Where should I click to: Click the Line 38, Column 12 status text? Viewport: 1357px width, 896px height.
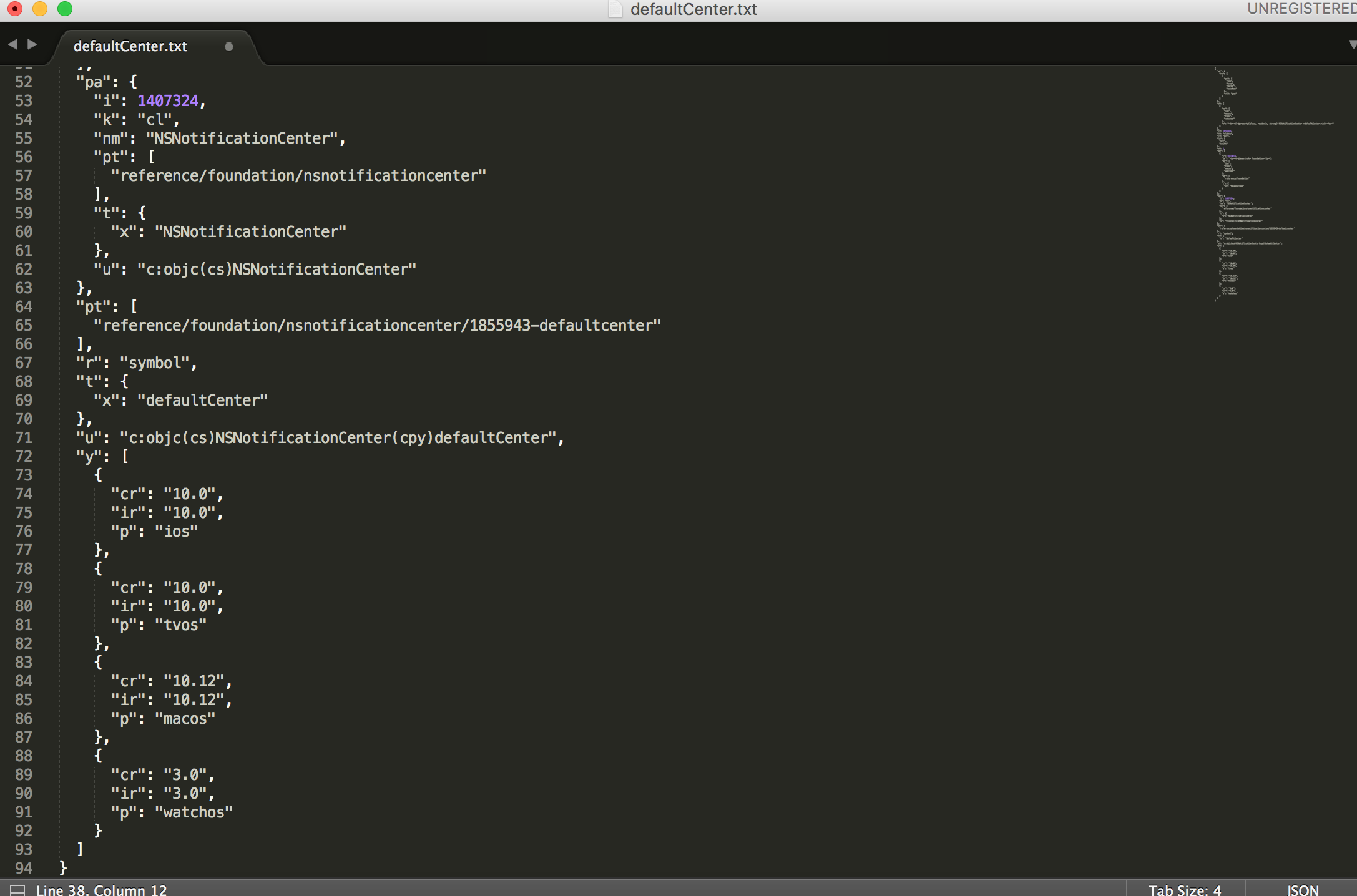(101, 889)
